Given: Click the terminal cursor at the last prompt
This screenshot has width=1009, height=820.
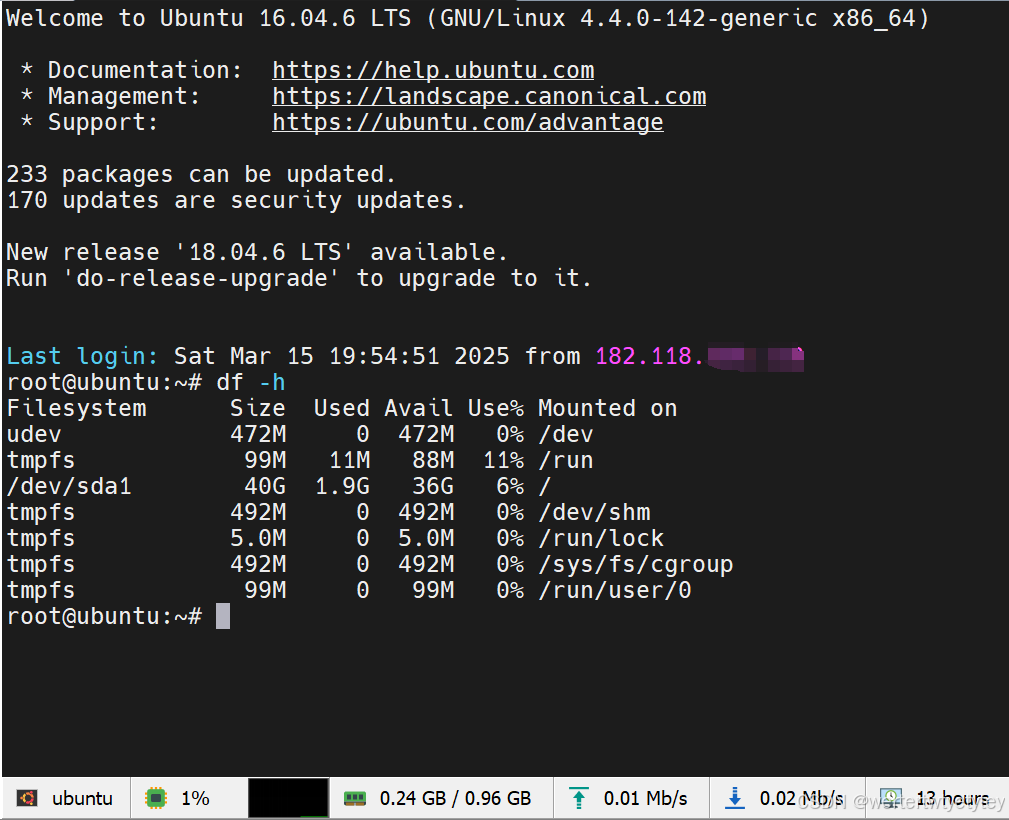Looking at the screenshot, I should pyautogui.click(x=223, y=617).
